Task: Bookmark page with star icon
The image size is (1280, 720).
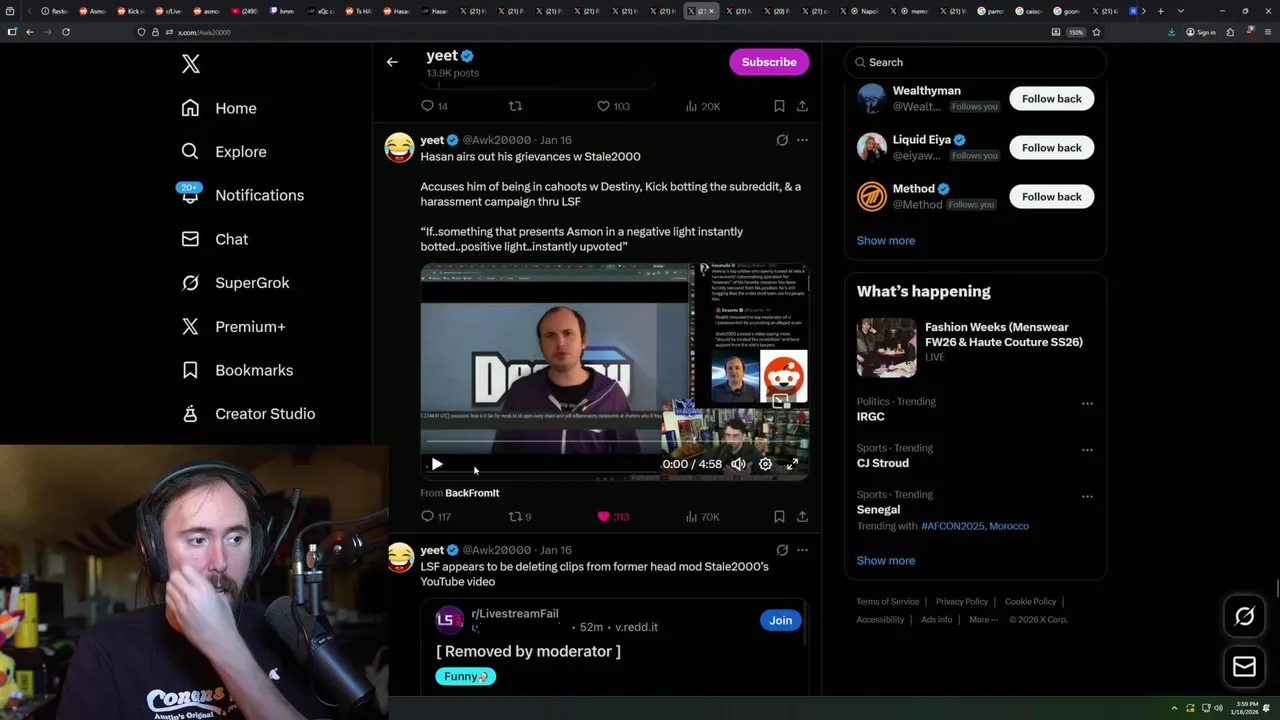Action: pos(1096,32)
